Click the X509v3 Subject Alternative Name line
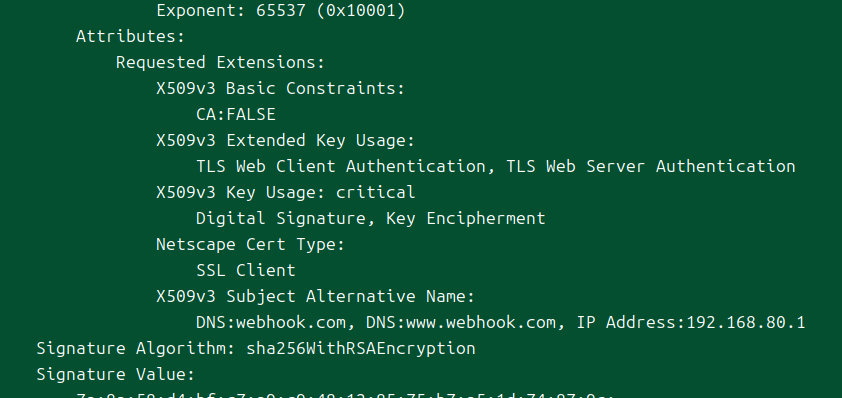 click(316, 296)
